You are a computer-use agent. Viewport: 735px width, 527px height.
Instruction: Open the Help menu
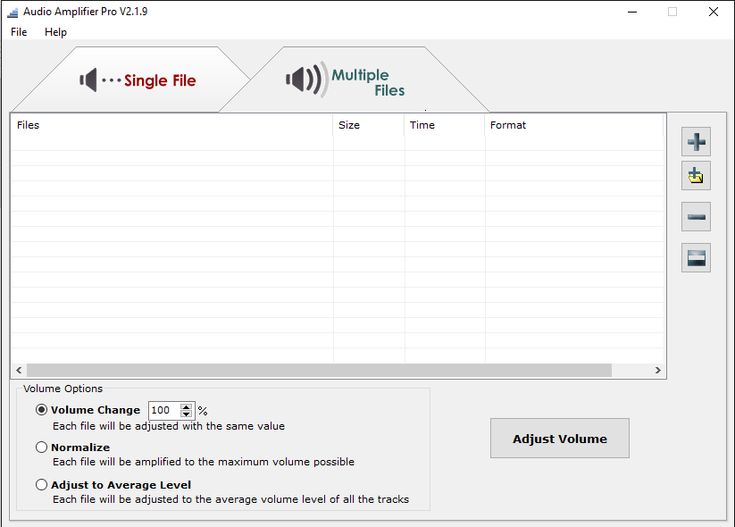point(56,32)
